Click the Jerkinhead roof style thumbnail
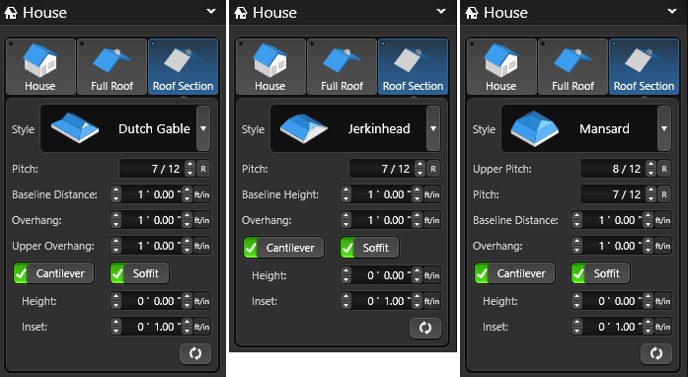 point(304,128)
